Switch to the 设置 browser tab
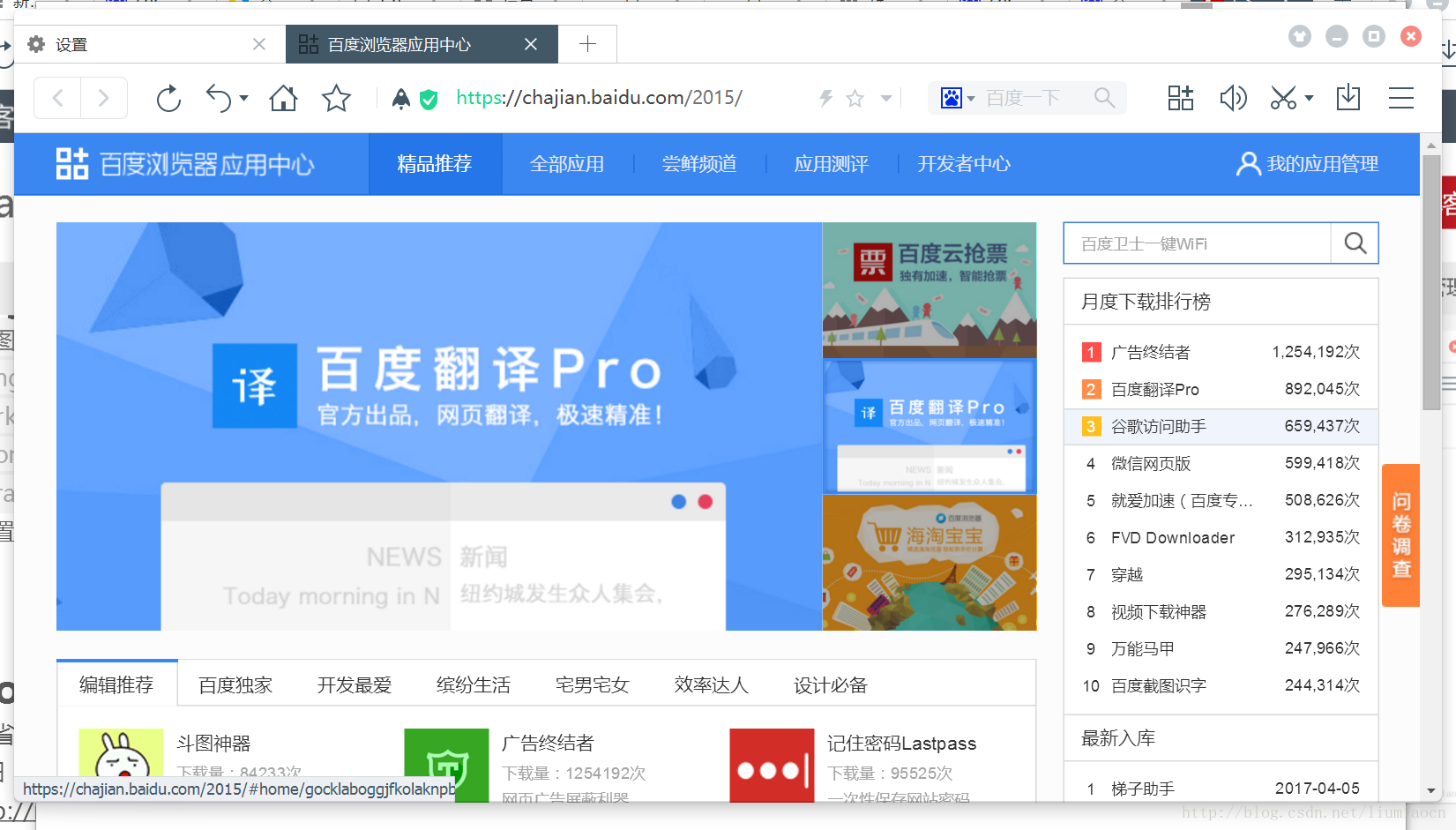 [x=148, y=44]
